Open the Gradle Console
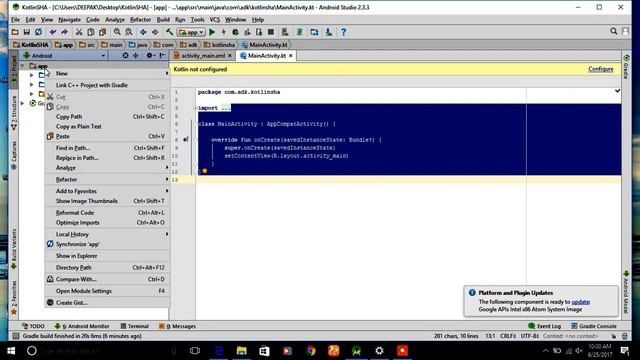 594,326
